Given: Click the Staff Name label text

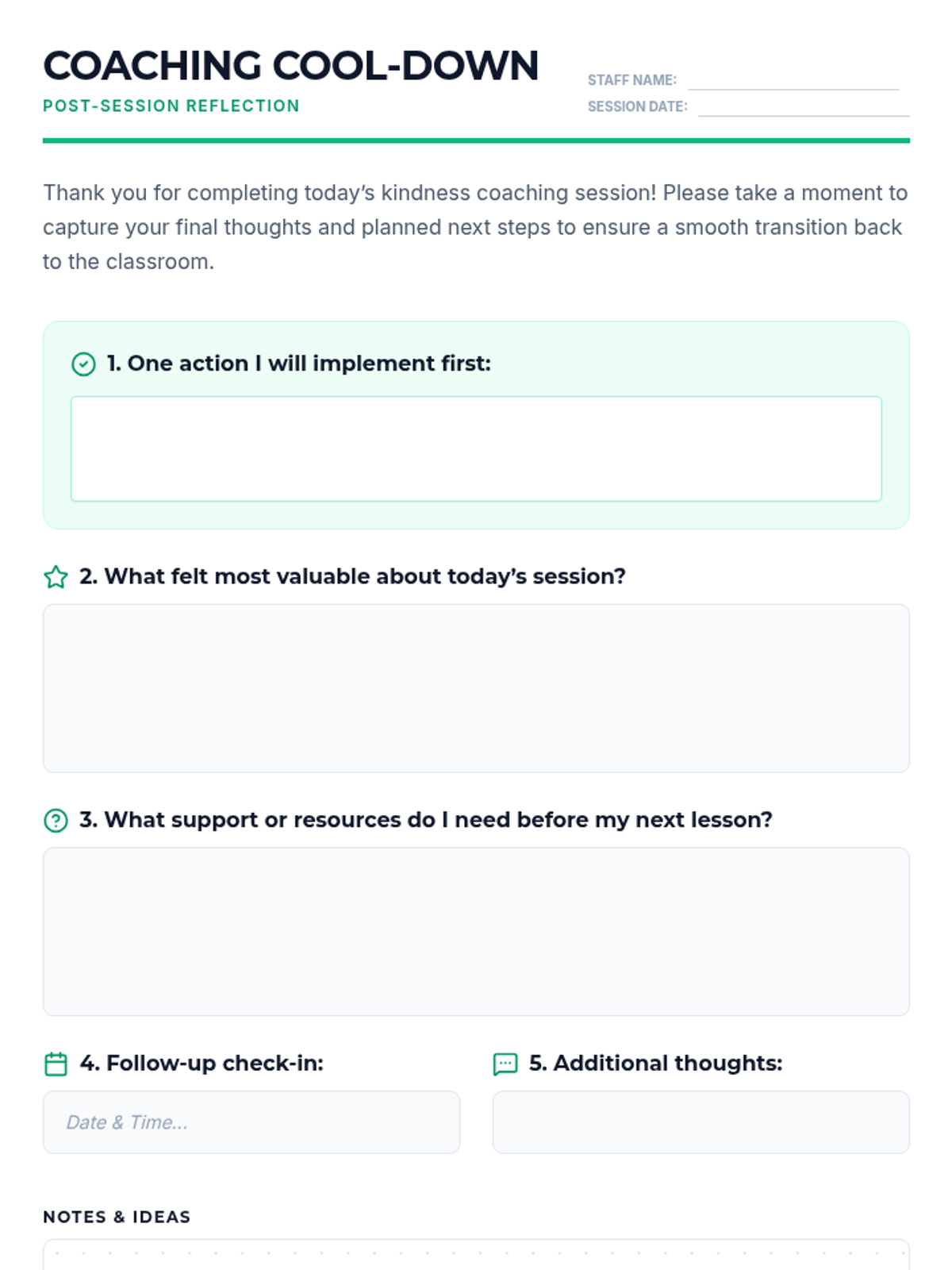Looking at the screenshot, I should coord(631,80).
